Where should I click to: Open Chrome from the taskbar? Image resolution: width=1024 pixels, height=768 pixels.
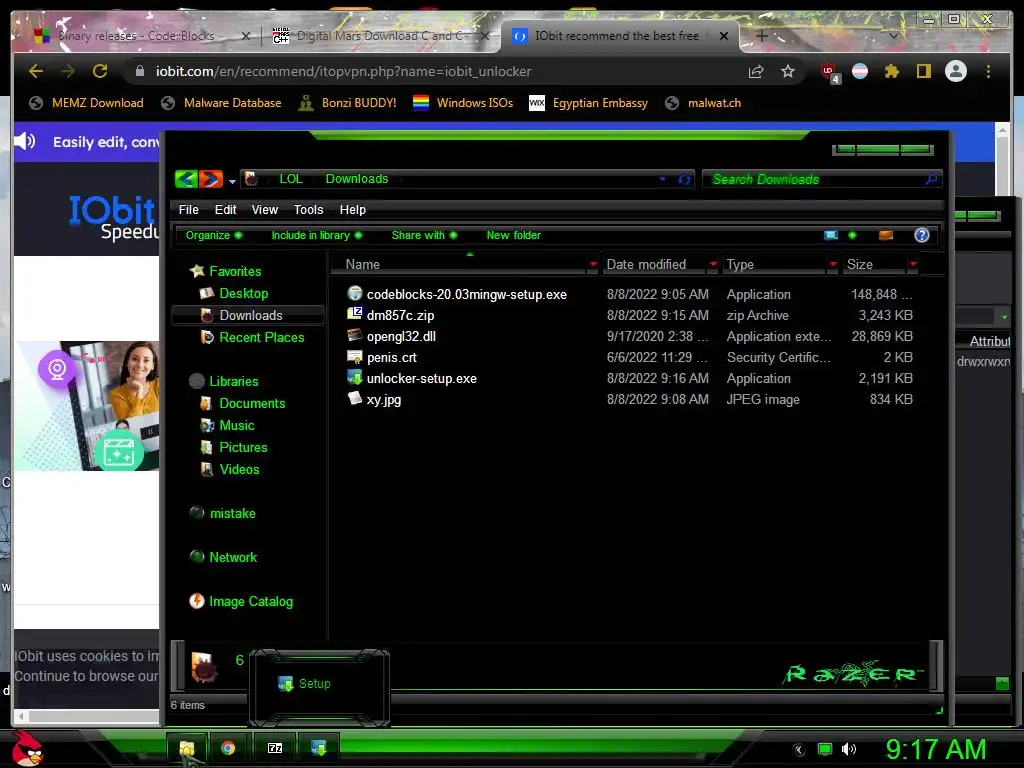pyautogui.click(x=228, y=748)
